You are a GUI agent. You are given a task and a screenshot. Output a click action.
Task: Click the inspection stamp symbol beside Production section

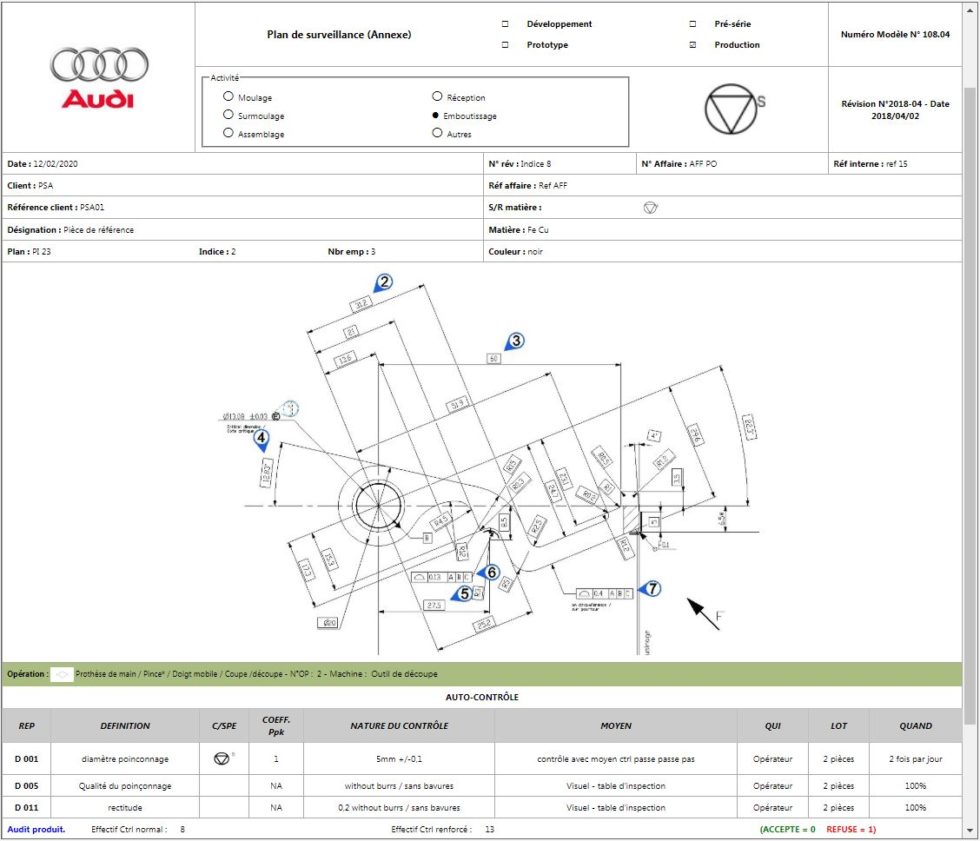731,110
